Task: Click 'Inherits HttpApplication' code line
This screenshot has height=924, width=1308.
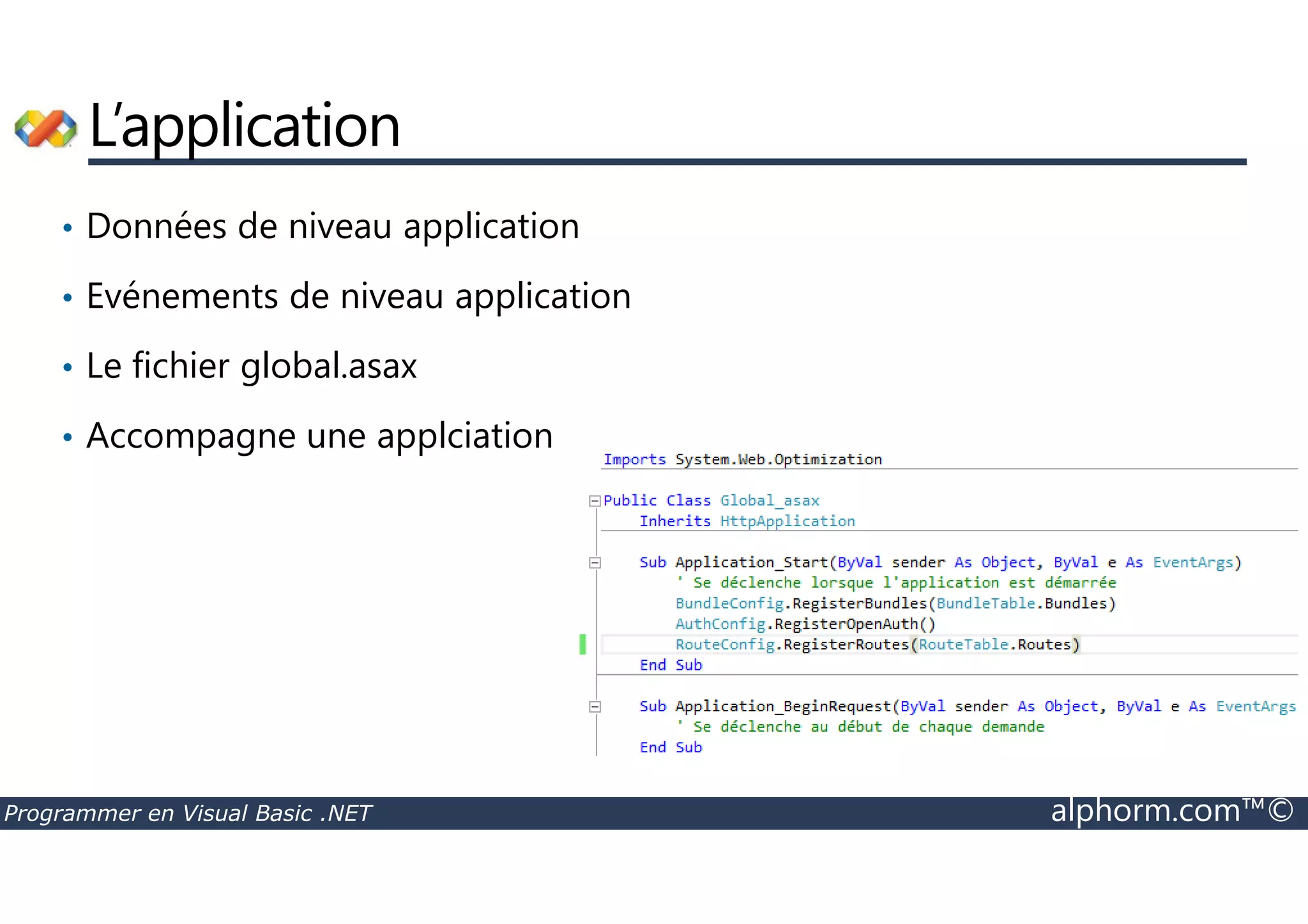Action: coord(747,522)
